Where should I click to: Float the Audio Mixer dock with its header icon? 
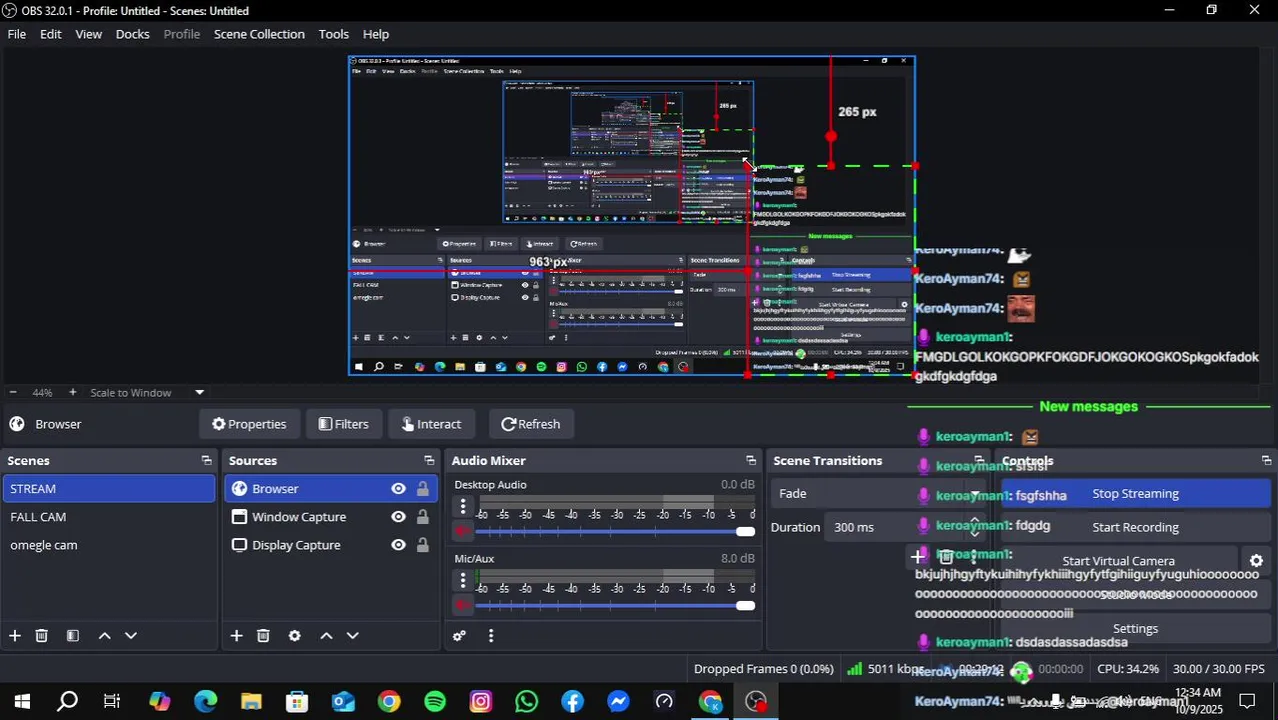coord(751,461)
